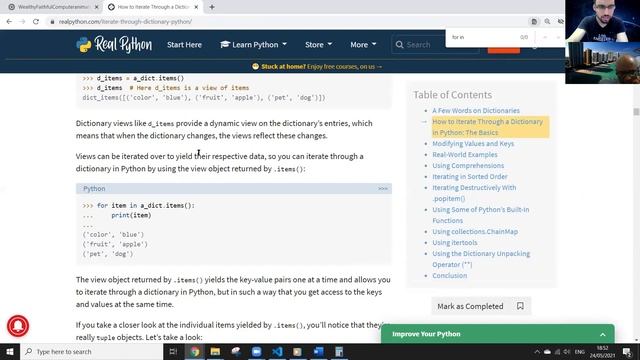Switch to WealthyFaithfulComputer tab
640x360 pixels.
tap(53, 7)
